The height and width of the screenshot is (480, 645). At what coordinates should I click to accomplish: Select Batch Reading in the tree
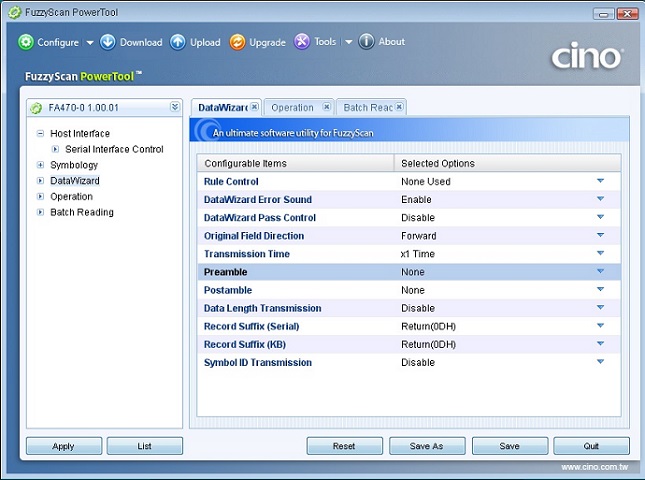81,212
